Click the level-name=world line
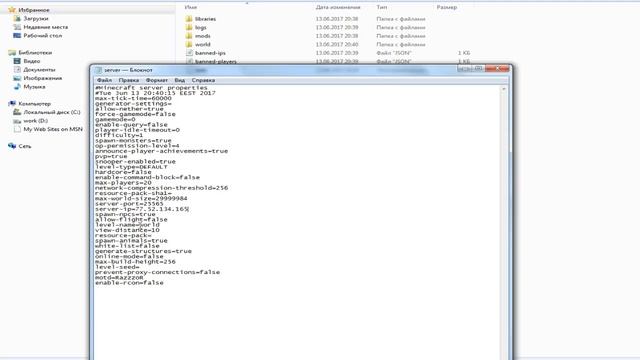Viewport: 640px width, 360px height. click(127, 225)
